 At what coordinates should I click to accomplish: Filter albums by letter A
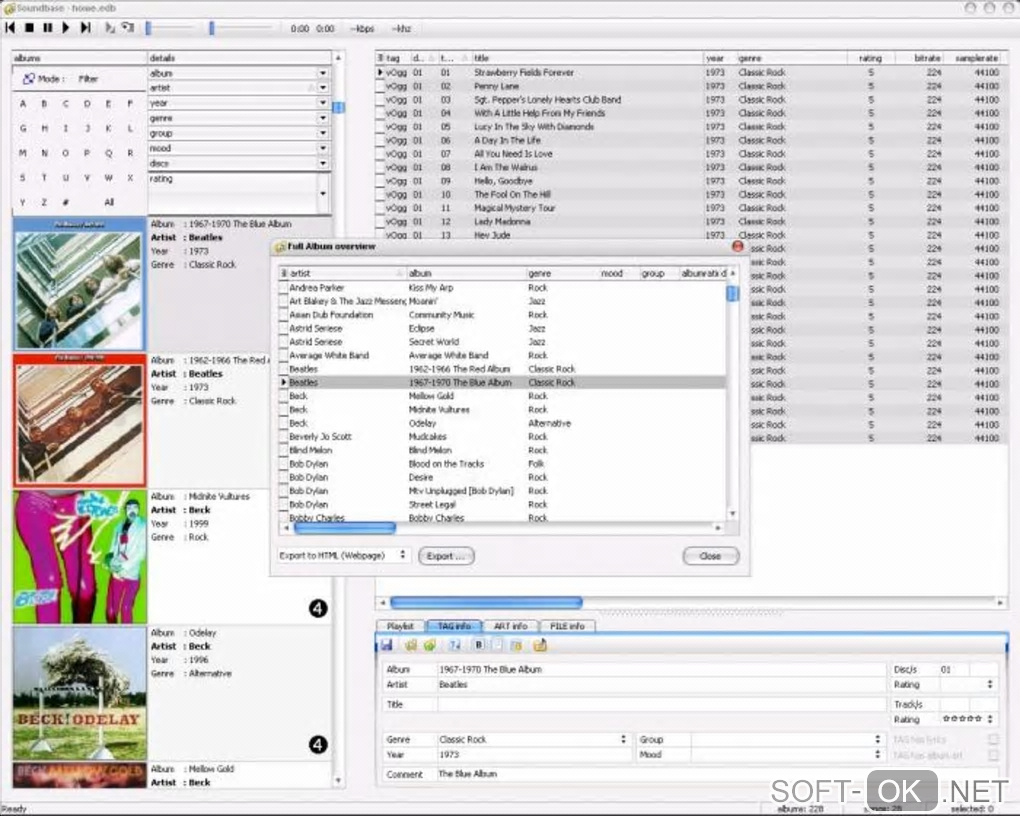(23, 103)
